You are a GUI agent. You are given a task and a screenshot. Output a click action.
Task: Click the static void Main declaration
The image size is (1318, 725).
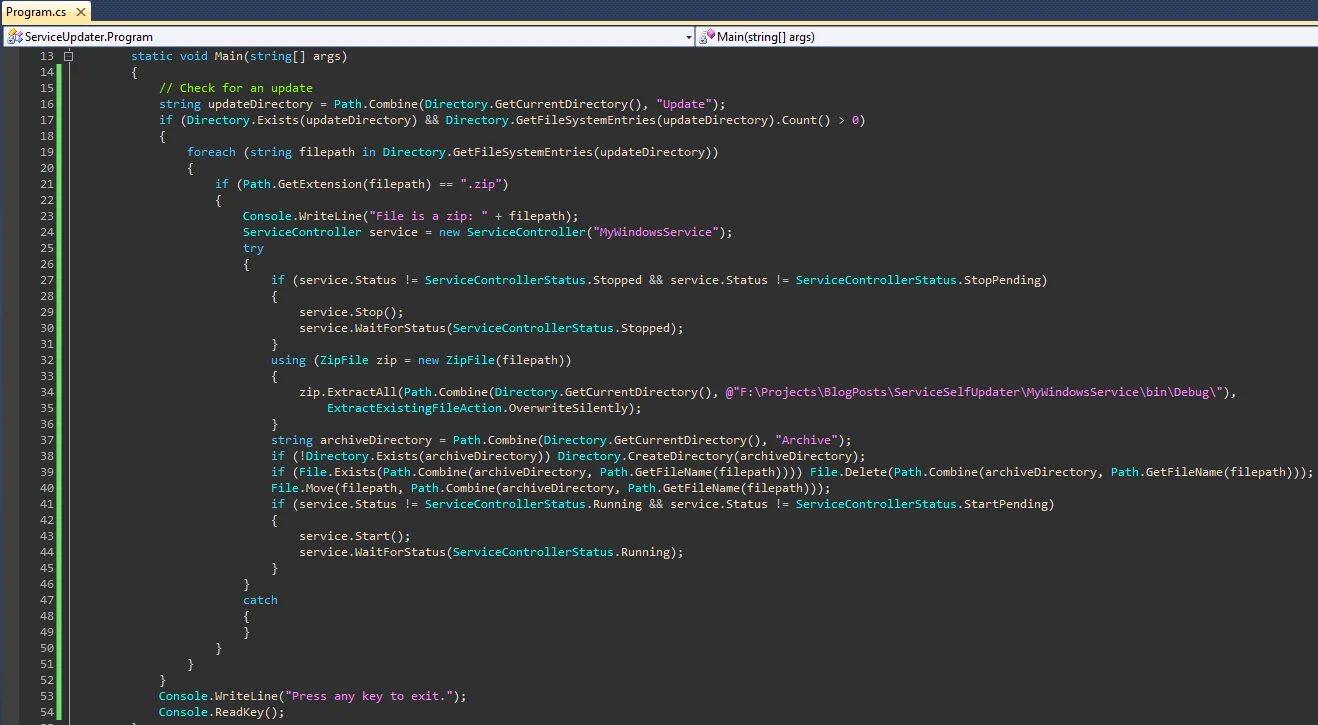click(239, 56)
